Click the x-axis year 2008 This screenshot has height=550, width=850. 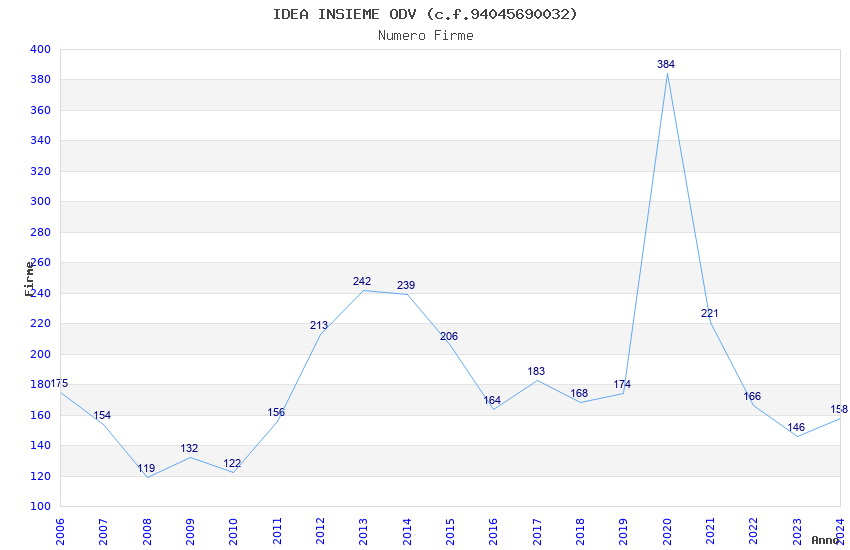tap(146, 531)
